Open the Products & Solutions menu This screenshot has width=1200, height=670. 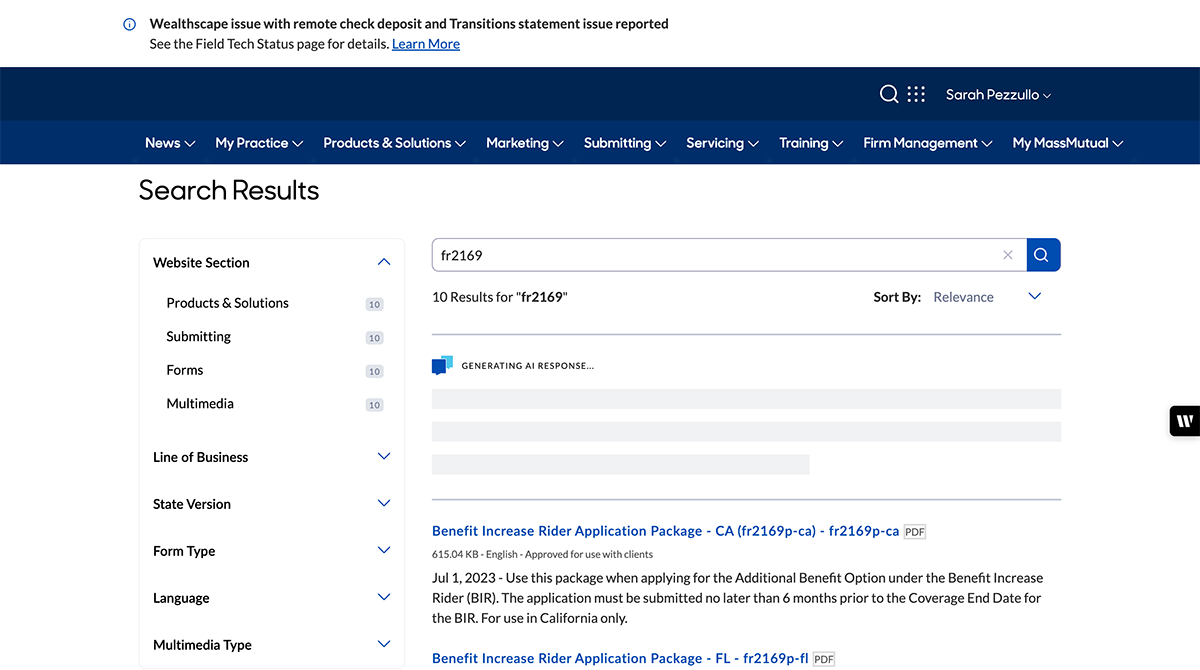pyautogui.click(x=394, y=143)
